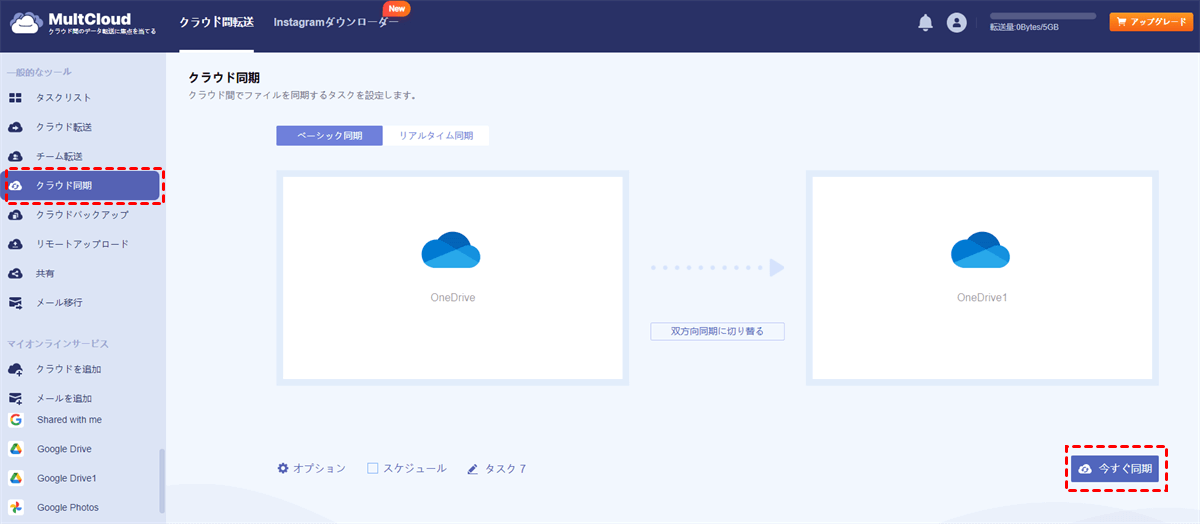Screen dimensions: 1200x524
Task: Click 双方向同期に切り替る button
Action: point(717,331)
